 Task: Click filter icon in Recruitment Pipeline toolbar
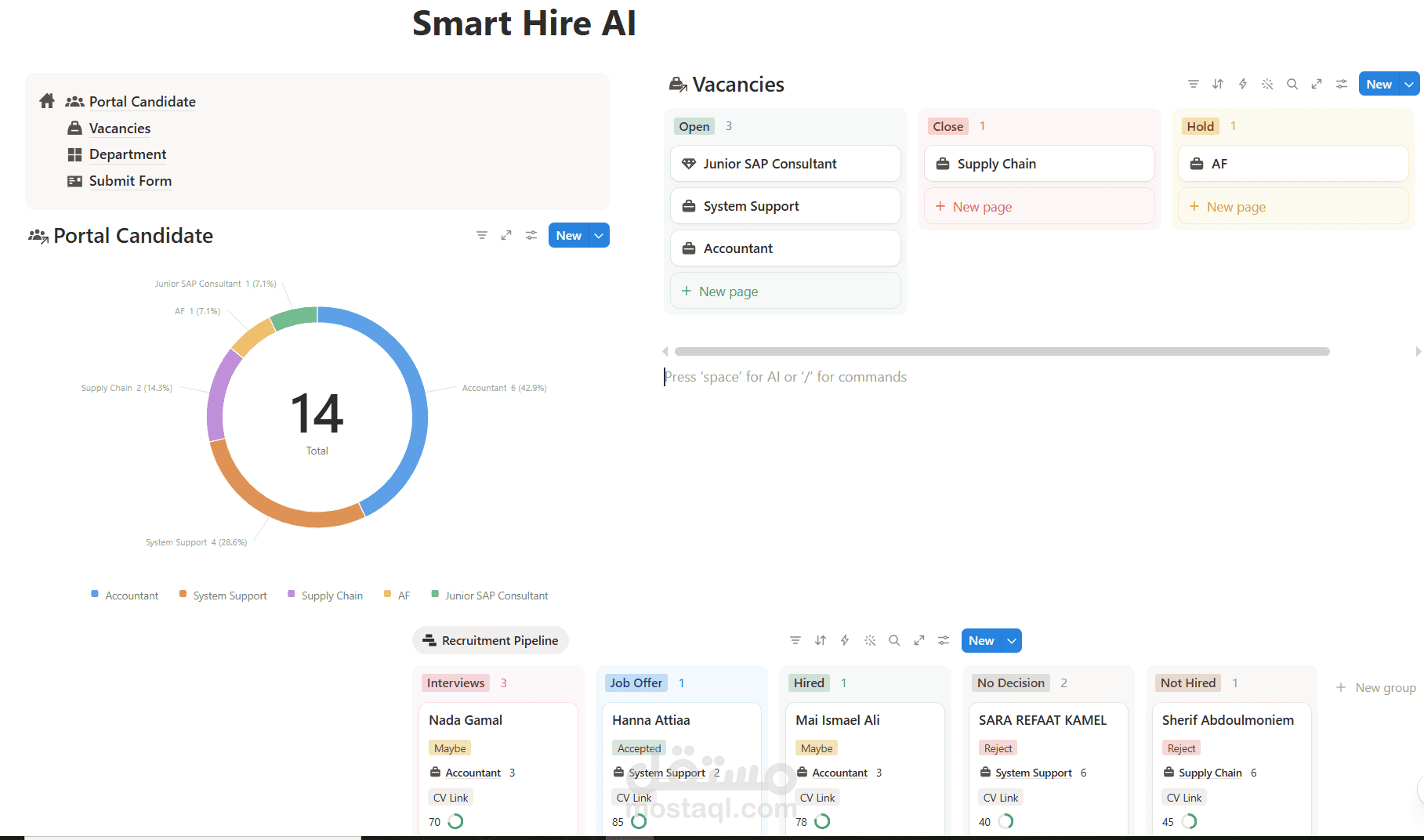pyautogui.click(x=795, y=640)
